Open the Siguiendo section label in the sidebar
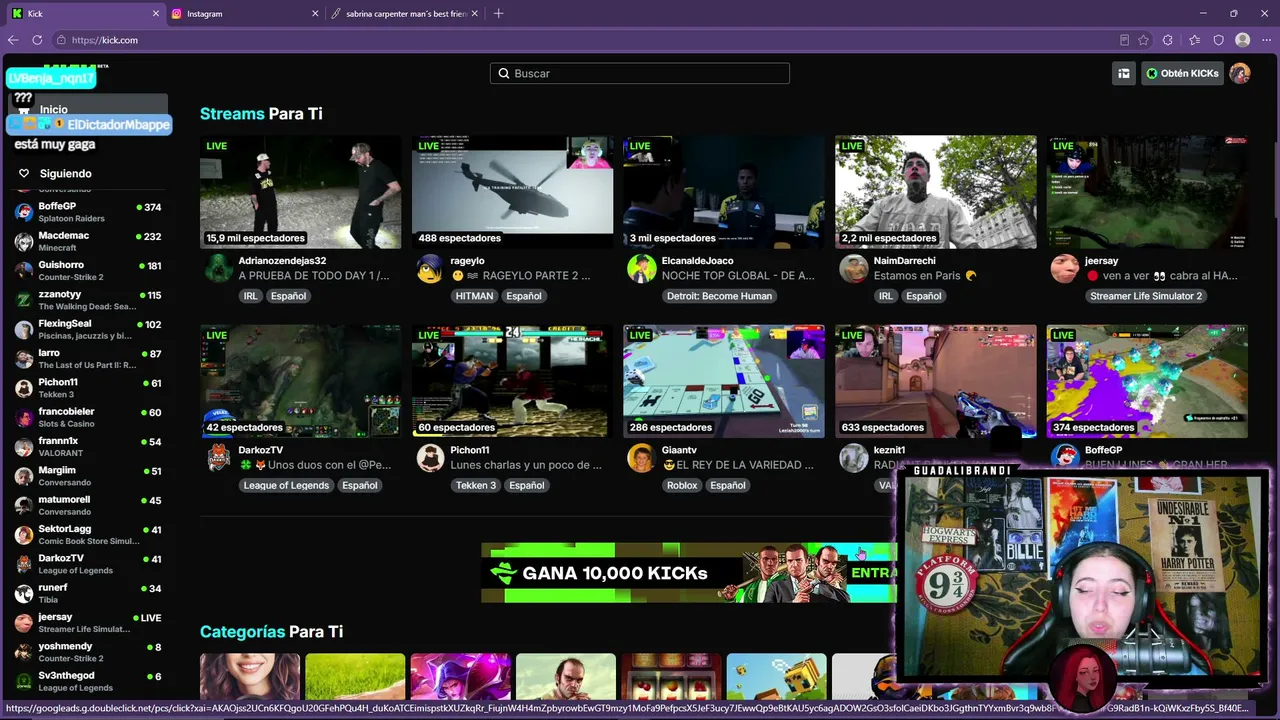 coord(65,173)
